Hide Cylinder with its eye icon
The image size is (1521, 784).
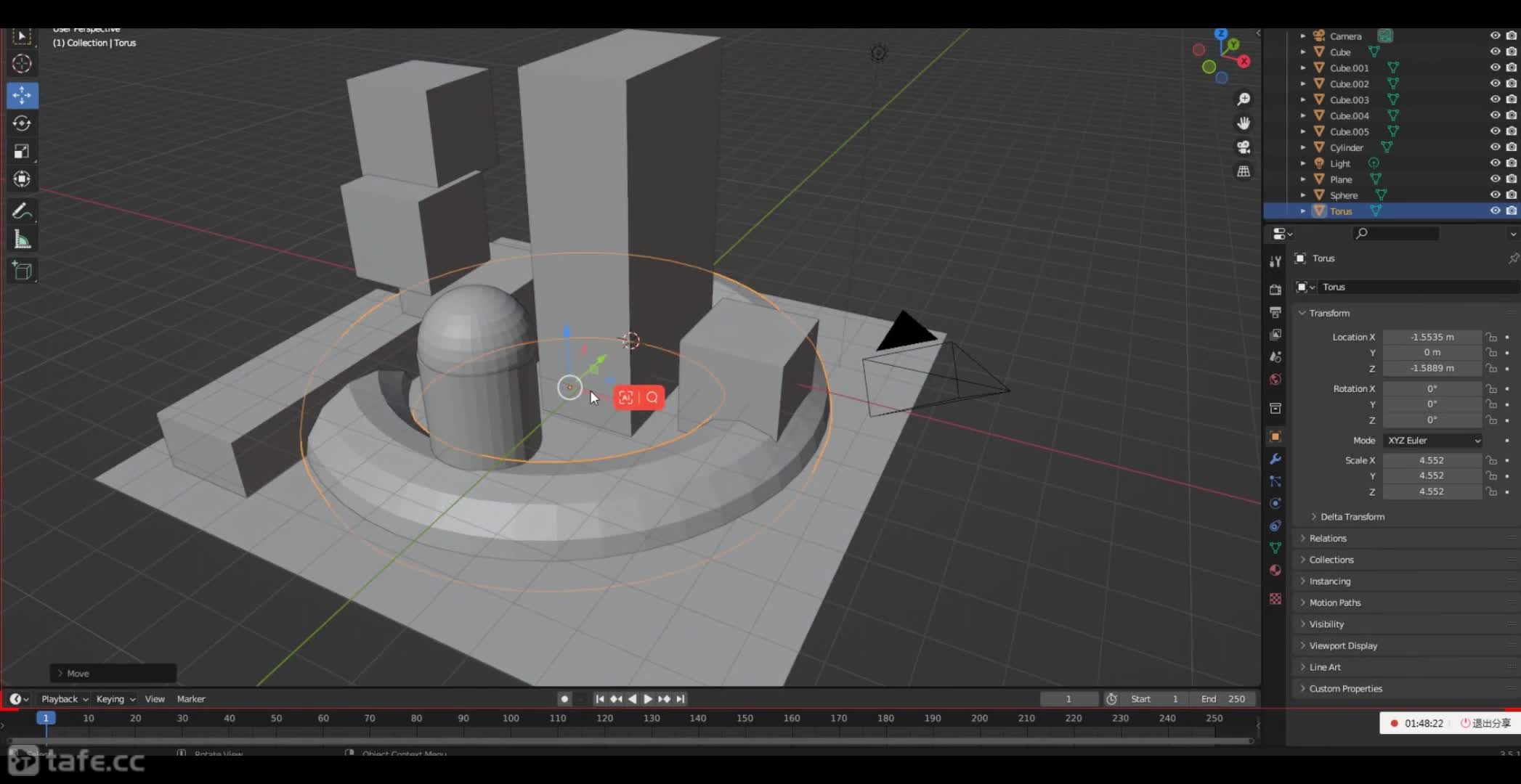point(1495,147)
